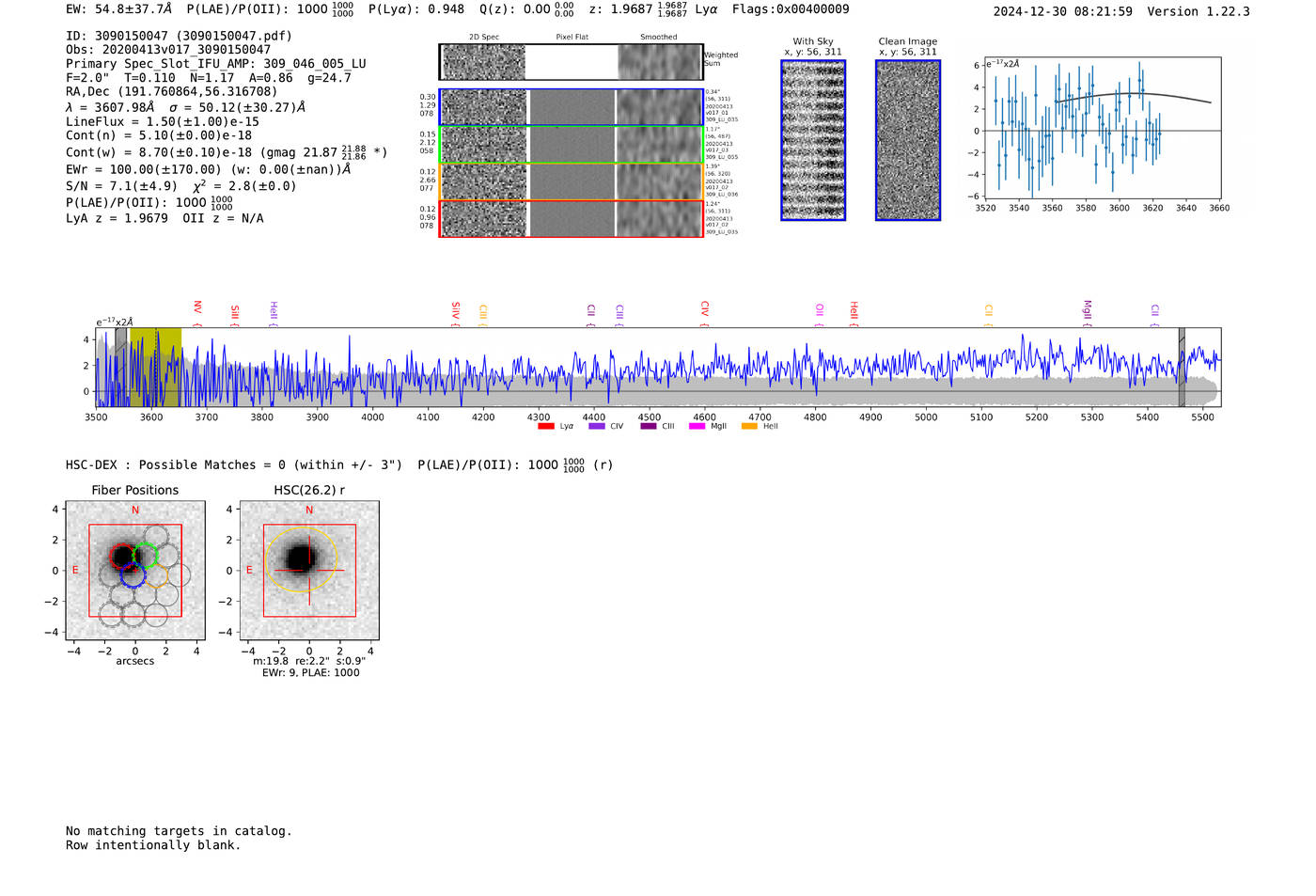Open the With Sky cutout image
The height and width of the screenshot is (896, 1316).
point(813,140)
